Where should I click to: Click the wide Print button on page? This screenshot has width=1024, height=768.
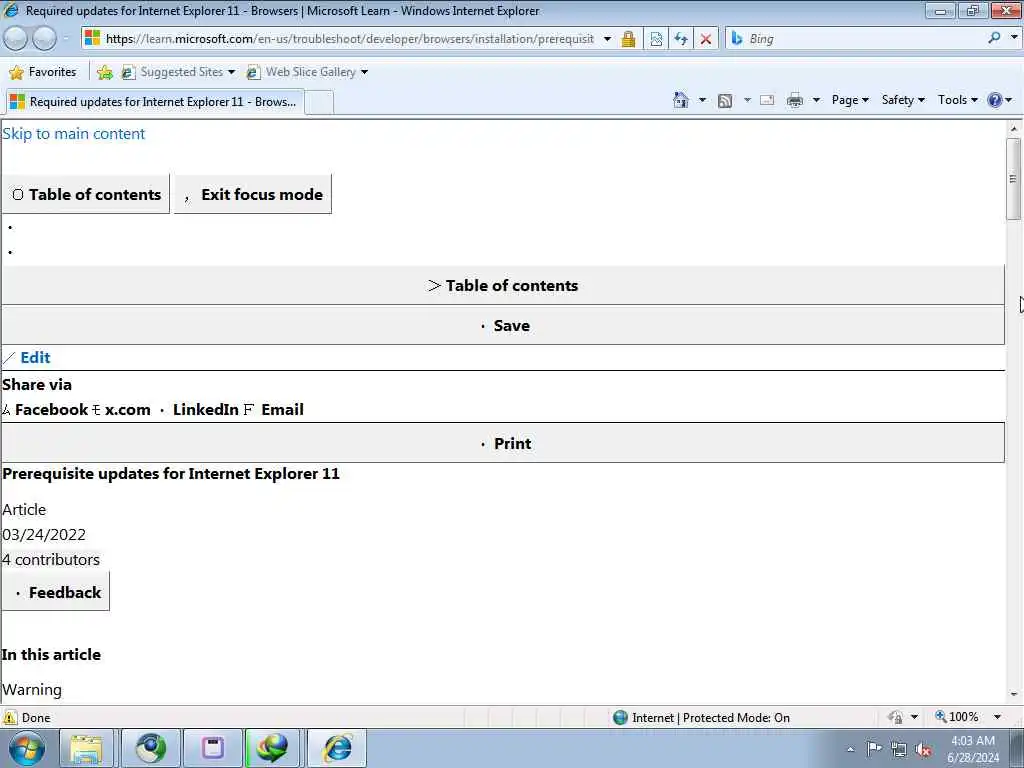pyautogui.click(x=503, y=443)
